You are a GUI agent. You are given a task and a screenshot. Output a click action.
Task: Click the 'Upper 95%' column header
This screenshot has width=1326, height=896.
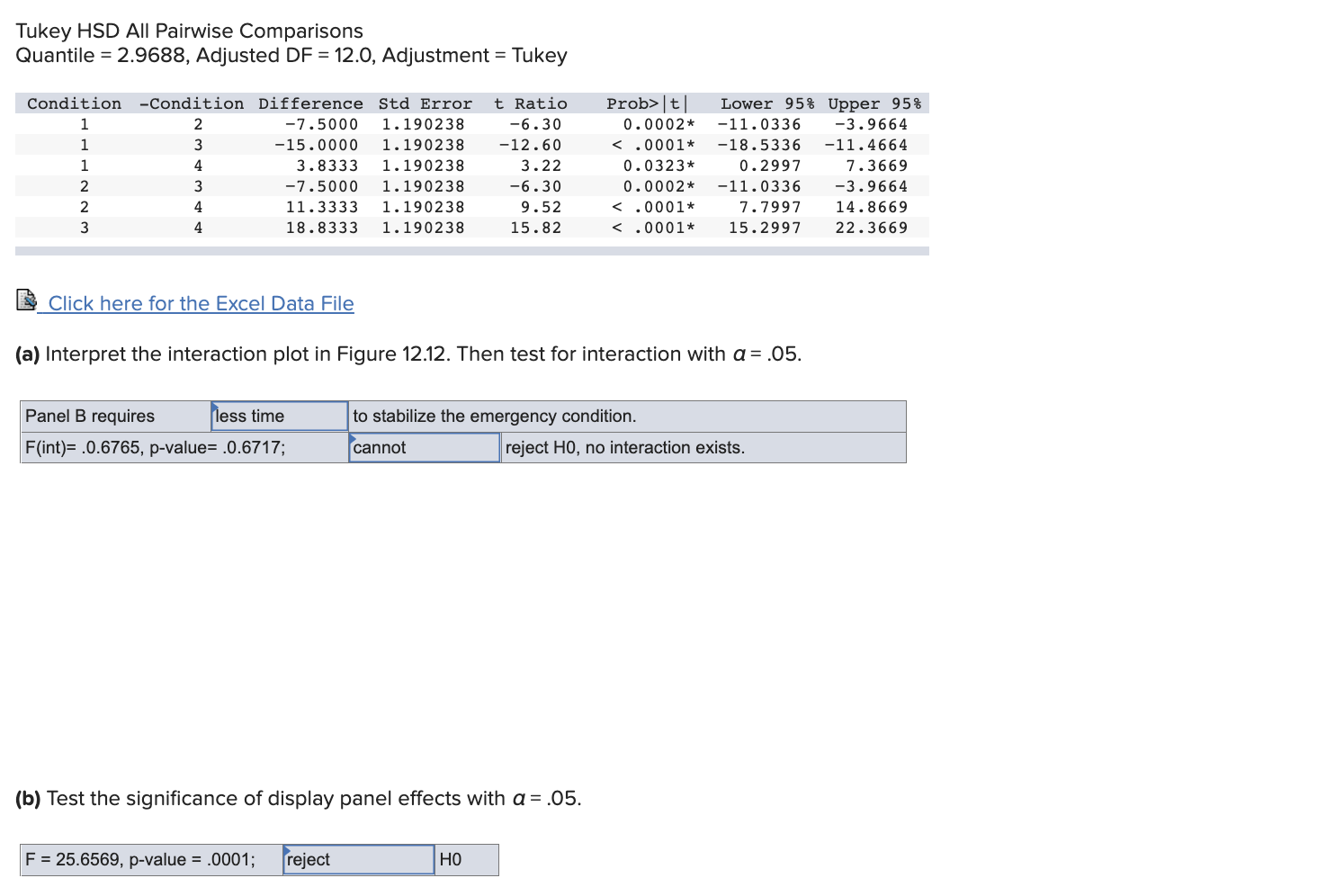[x=874, y=103]
